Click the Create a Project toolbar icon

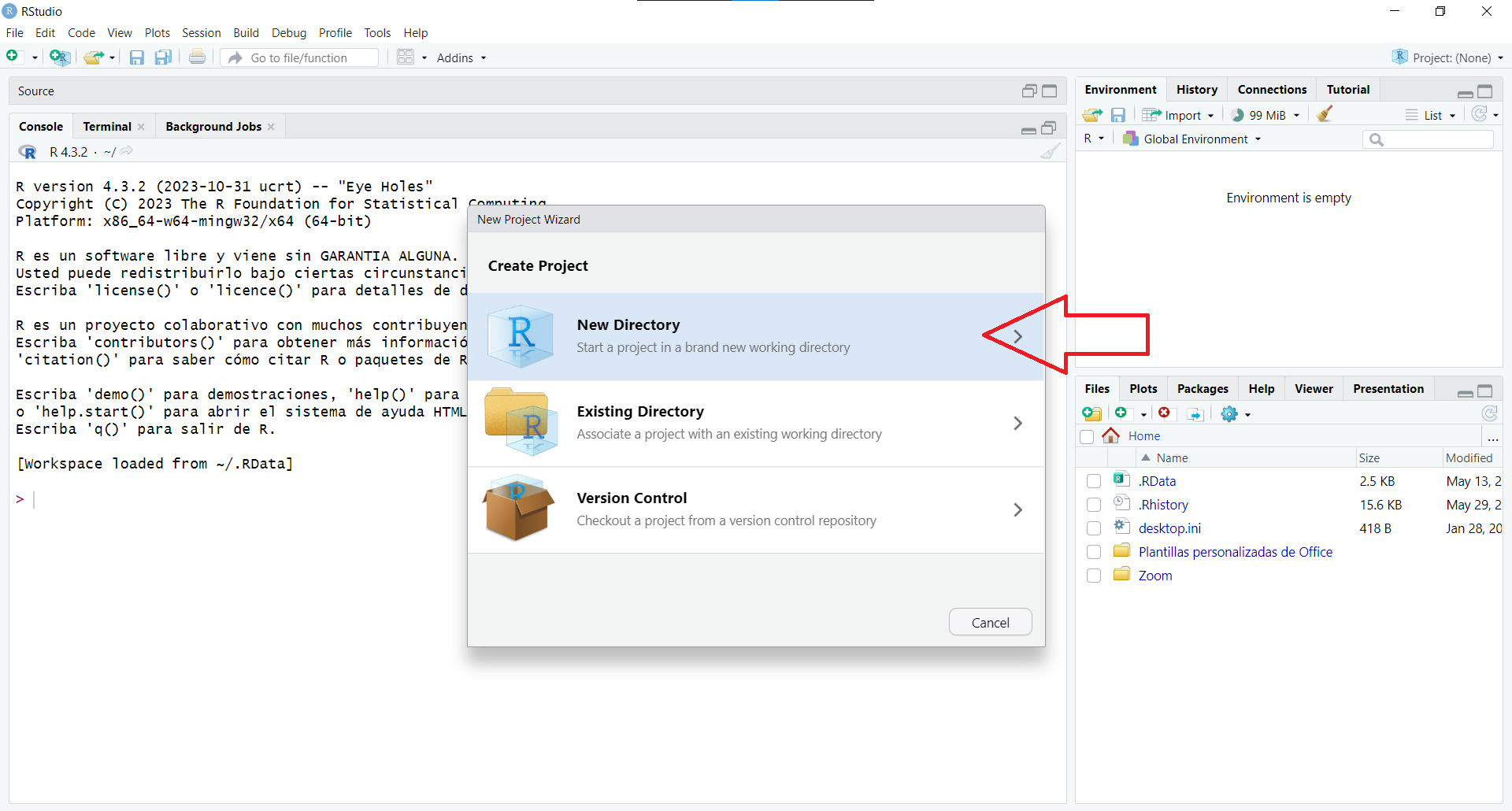[x=59, y=57]
